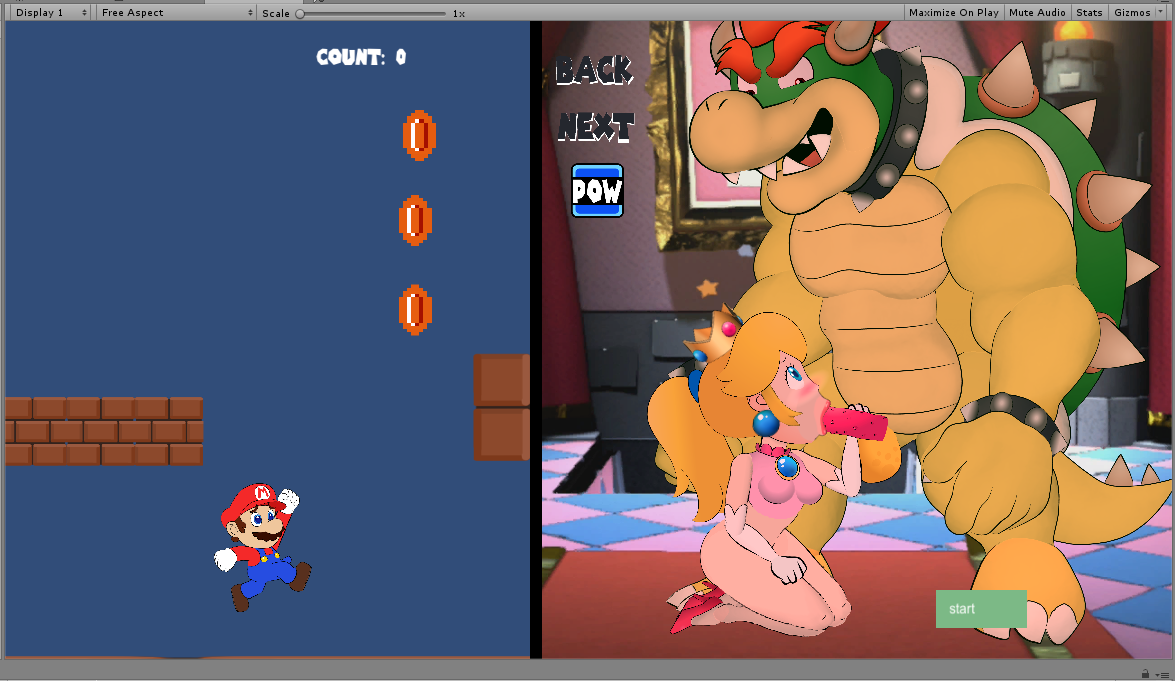1175x681 pixels.
Task: Toggle the Stats overlay
Action: point(1087,13)
